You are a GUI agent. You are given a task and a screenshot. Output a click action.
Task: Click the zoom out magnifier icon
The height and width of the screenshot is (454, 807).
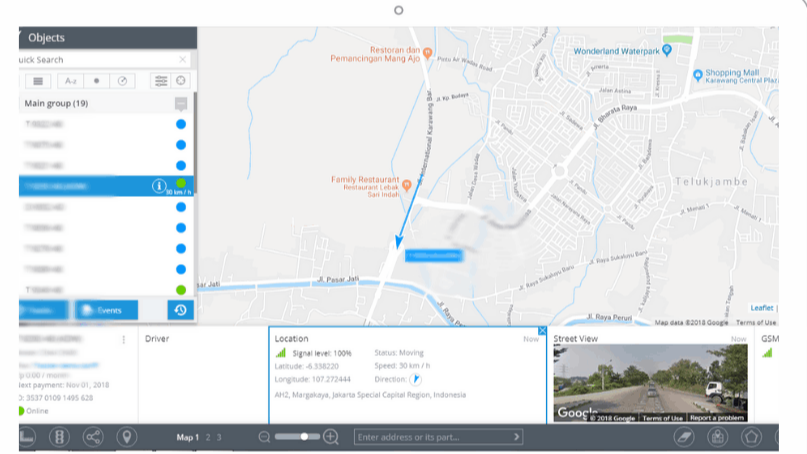click(x=264, y=437)
